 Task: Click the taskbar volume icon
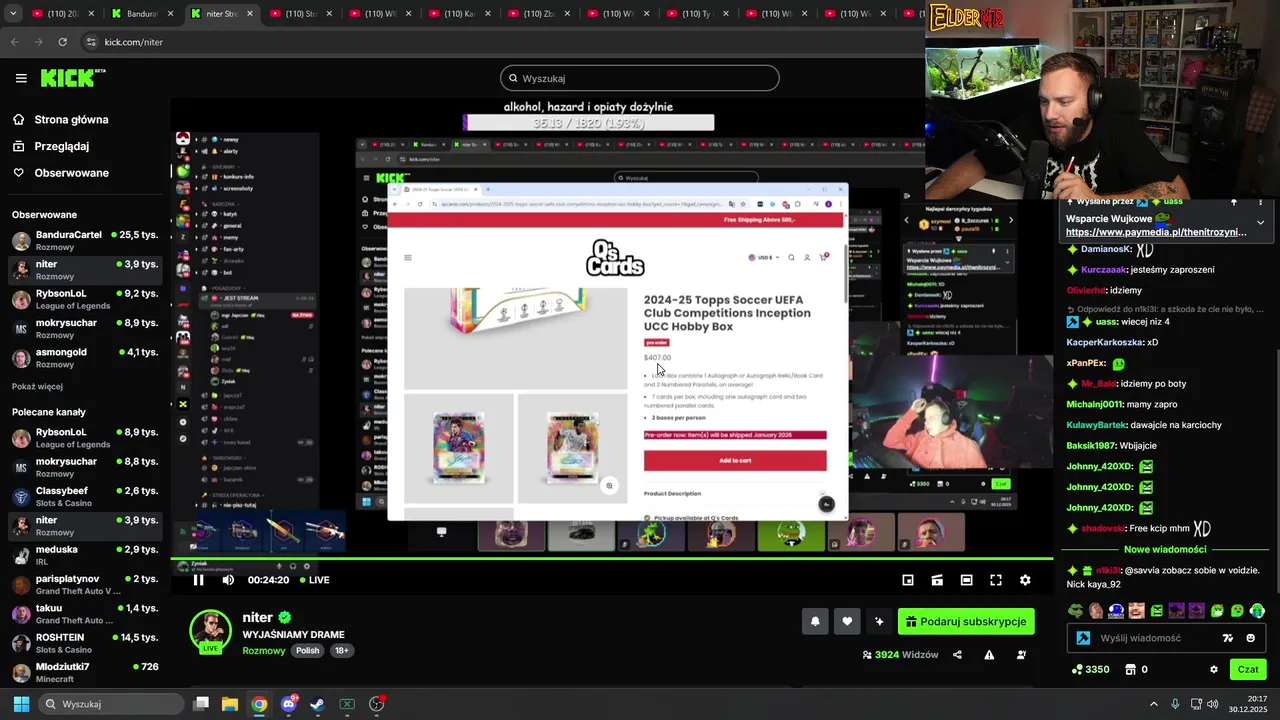(x=1212, y=704)
